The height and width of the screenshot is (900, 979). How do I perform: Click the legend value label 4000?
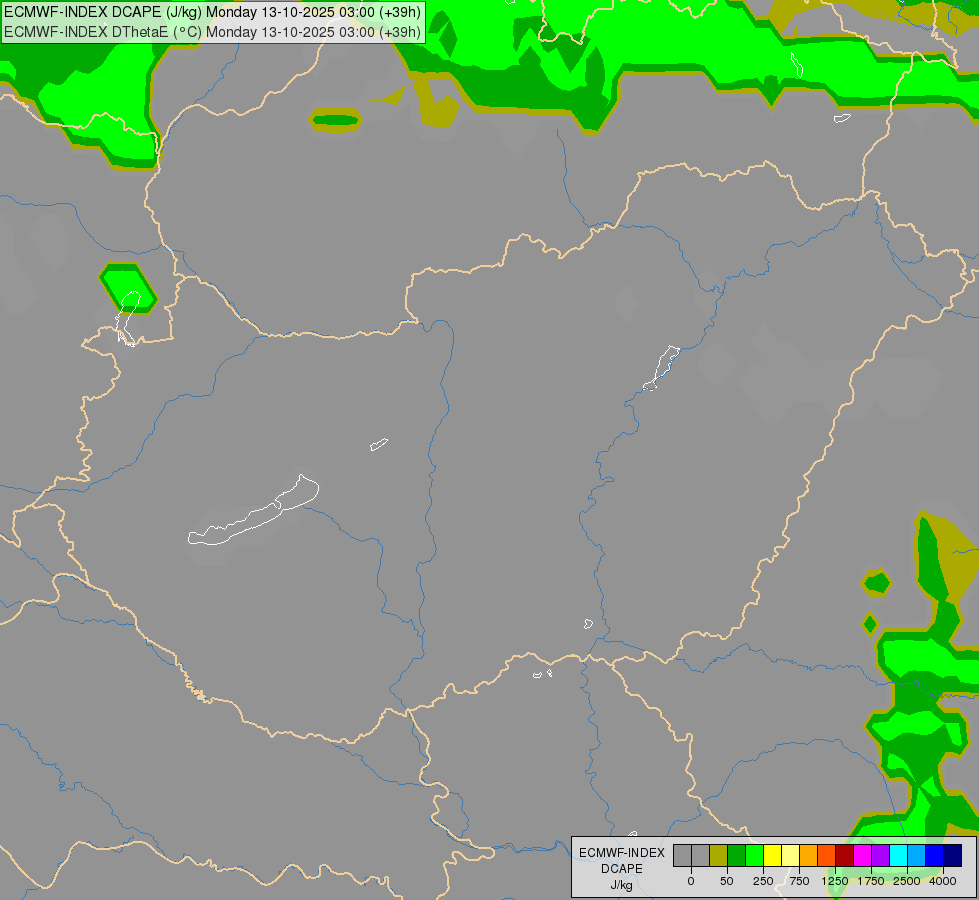943,881
